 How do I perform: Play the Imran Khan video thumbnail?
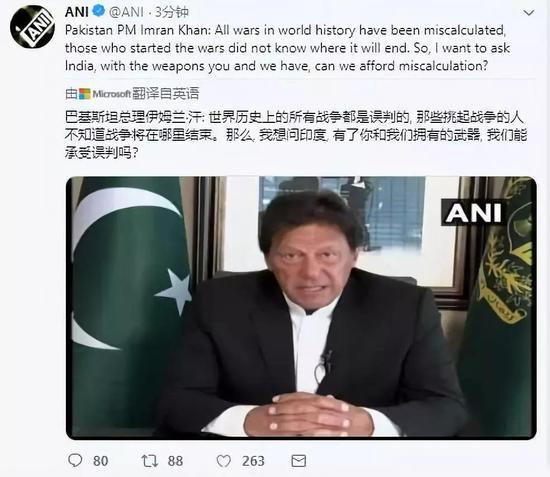(301, 308)
